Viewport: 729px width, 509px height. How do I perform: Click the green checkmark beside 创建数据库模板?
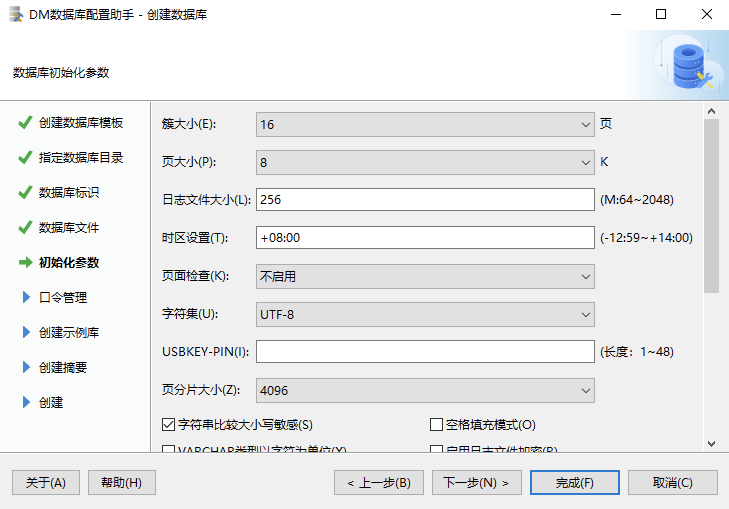point(25,123)
